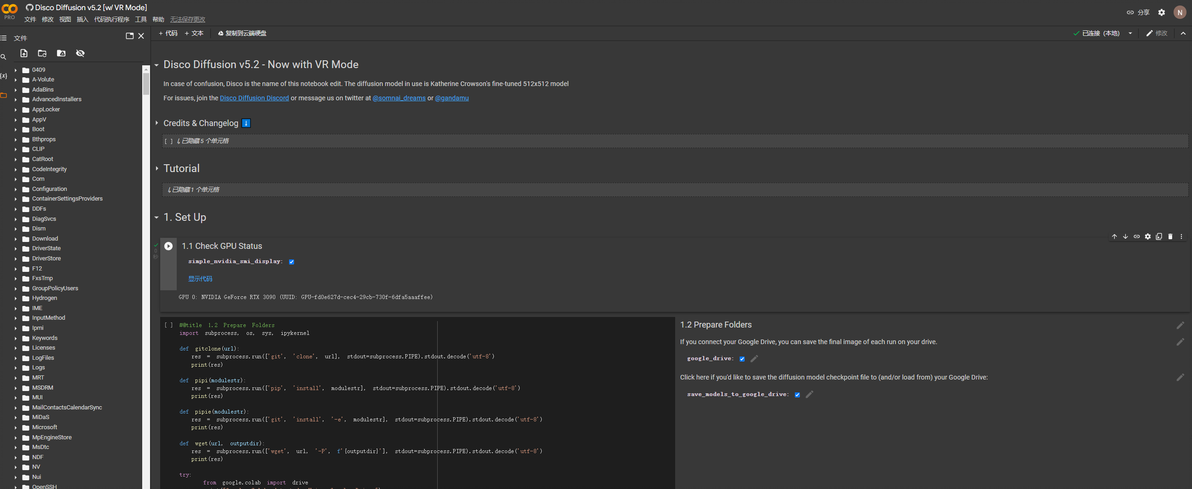Run the Check GPU Status cell
The image size is (1192, 489).
click(x=168, y=246)
